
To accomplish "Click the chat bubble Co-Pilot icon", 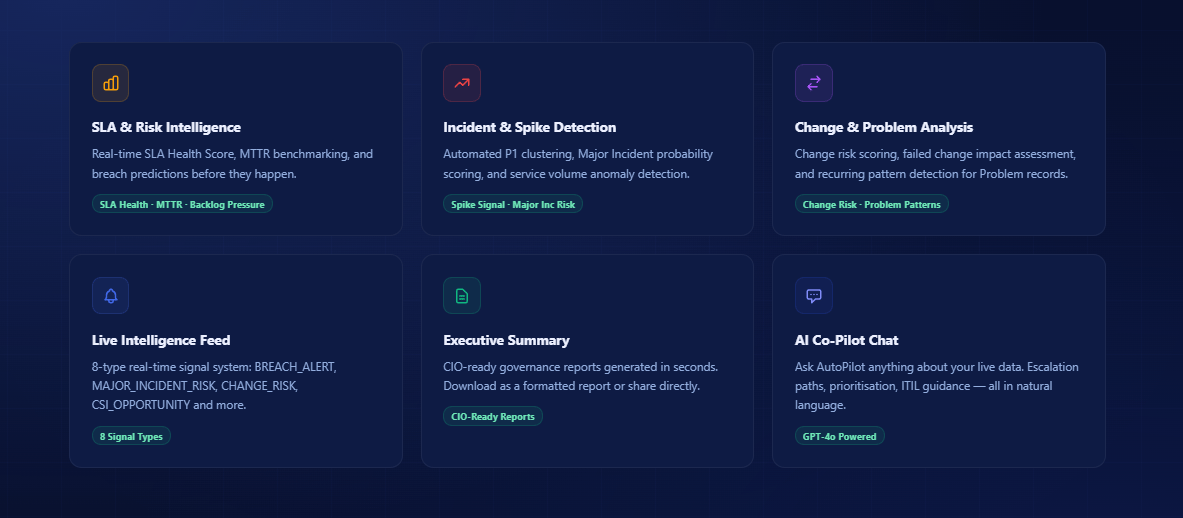I will pos(813,295).
